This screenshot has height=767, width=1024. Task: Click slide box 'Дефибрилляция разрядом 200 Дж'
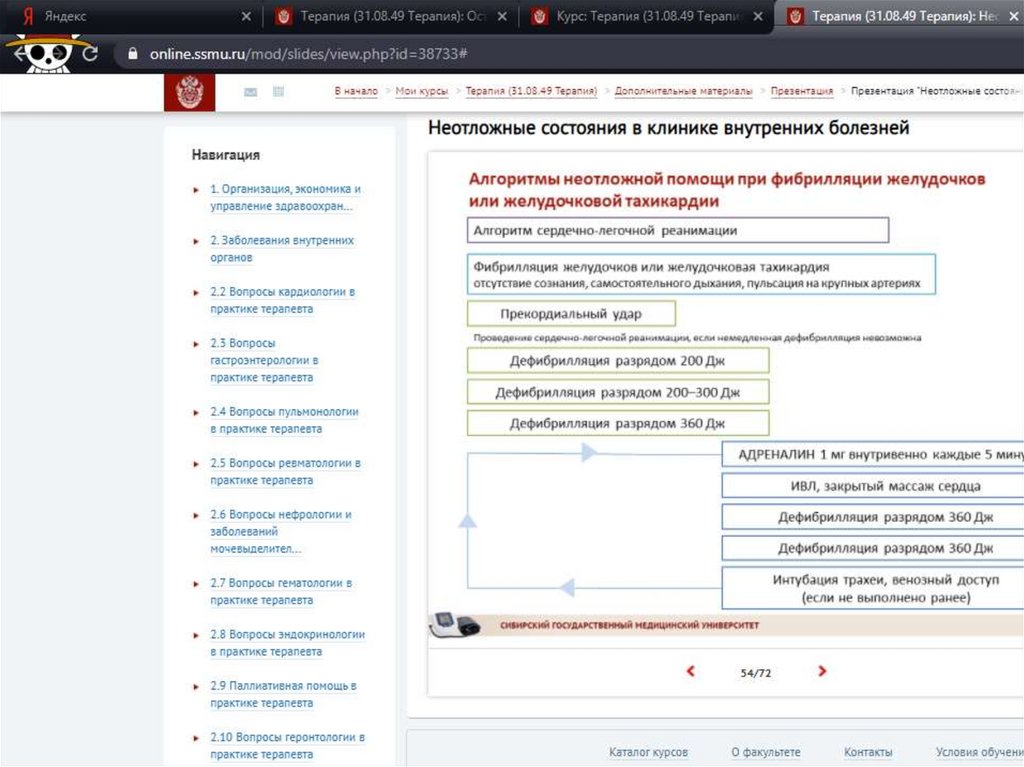click(618, 361)
